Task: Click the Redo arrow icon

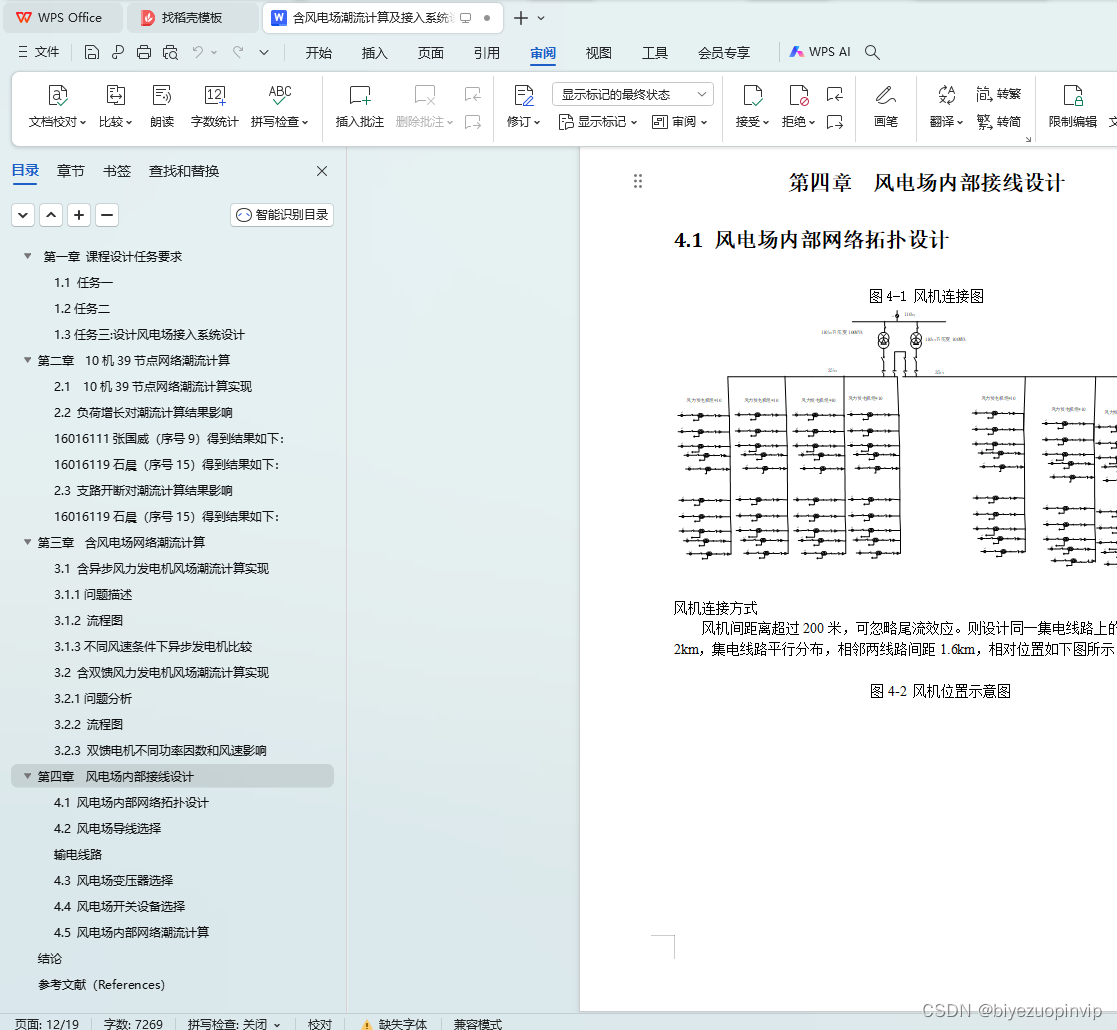Action: tap(238, 52)
